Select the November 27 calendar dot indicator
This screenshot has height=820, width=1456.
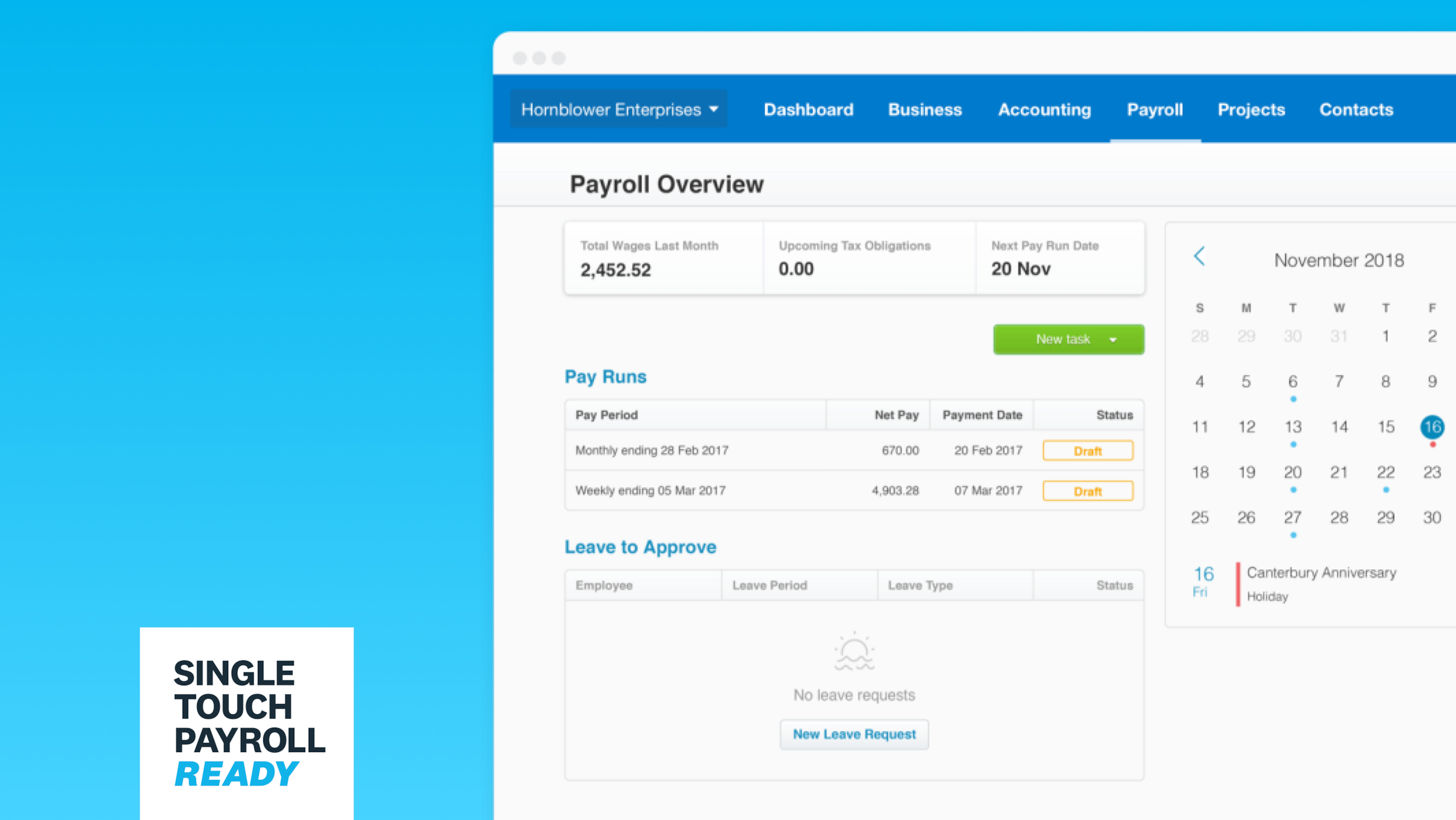(1293, 535)
